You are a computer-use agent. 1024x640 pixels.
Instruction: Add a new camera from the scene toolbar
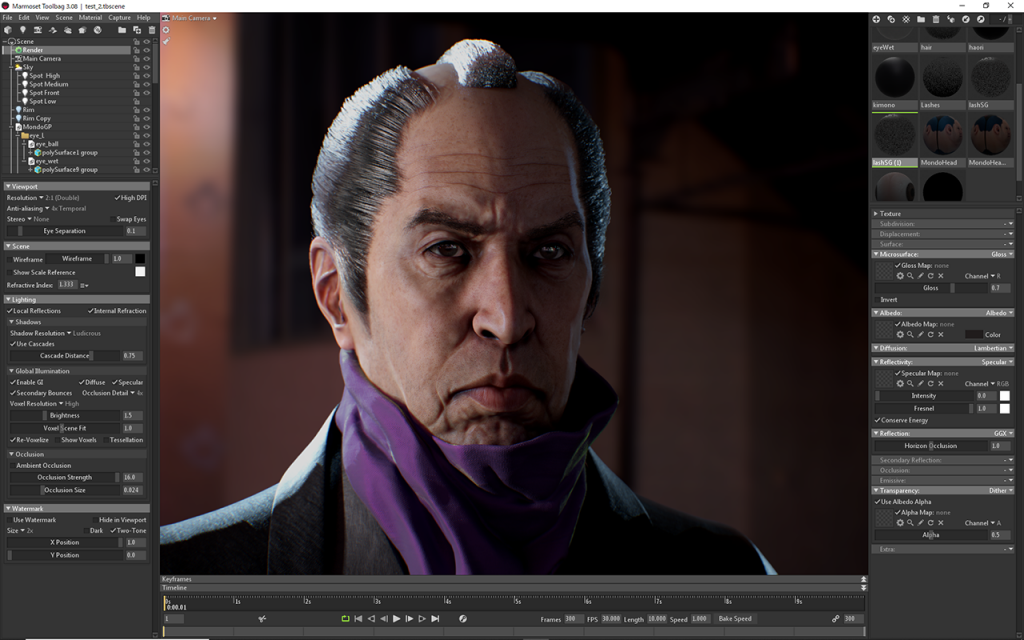[x=38, y=30]
